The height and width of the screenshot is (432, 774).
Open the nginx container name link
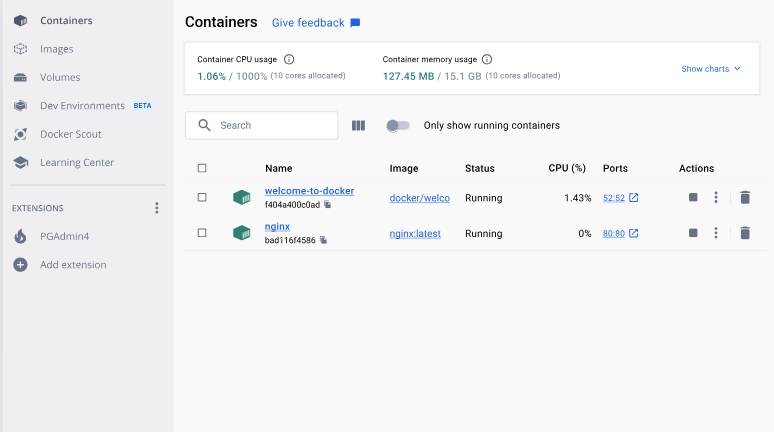click(x=277, y=226)
